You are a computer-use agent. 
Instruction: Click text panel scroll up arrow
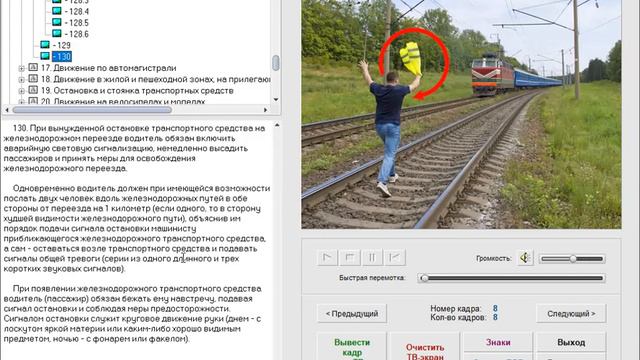[277, 125]
